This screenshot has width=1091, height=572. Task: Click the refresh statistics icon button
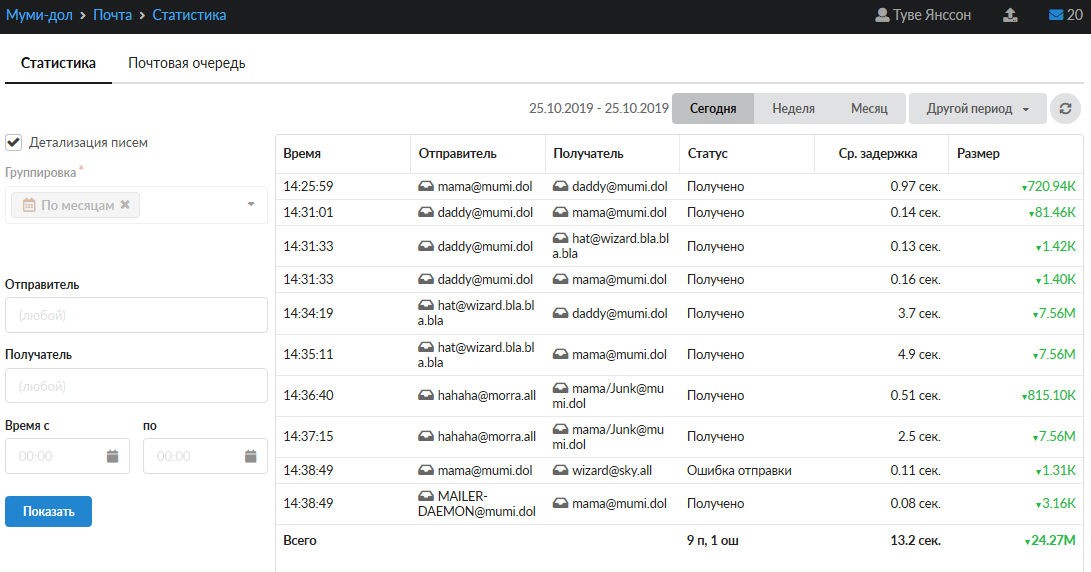tap(1065, 109)
